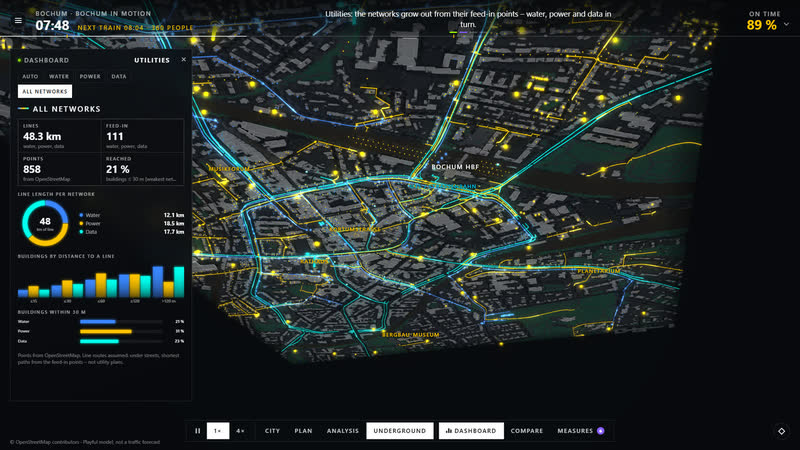
Task: Click the tallest cyan histogram bar
Action: click(x=179, y=282)
